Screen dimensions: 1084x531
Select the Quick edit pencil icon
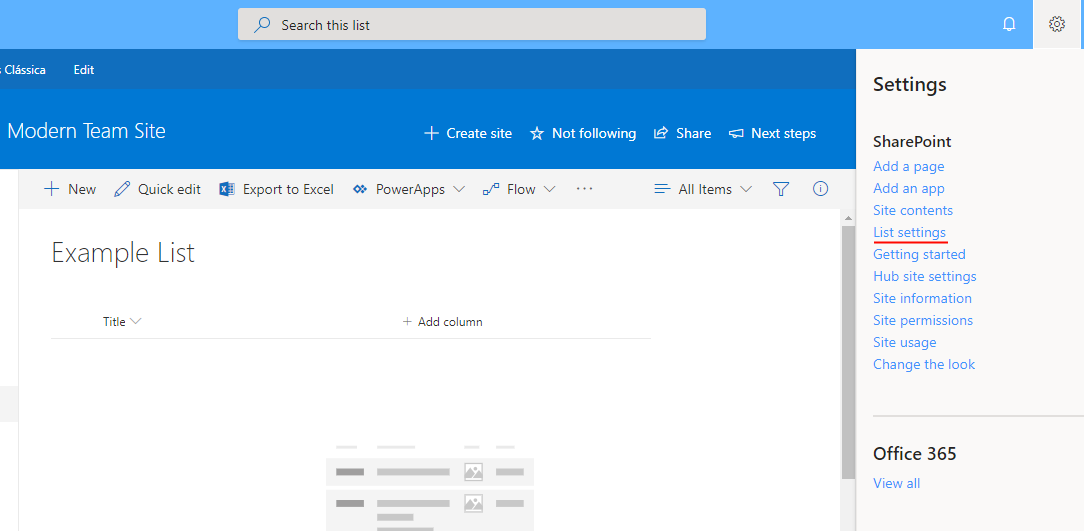click(x=122, y=189)
